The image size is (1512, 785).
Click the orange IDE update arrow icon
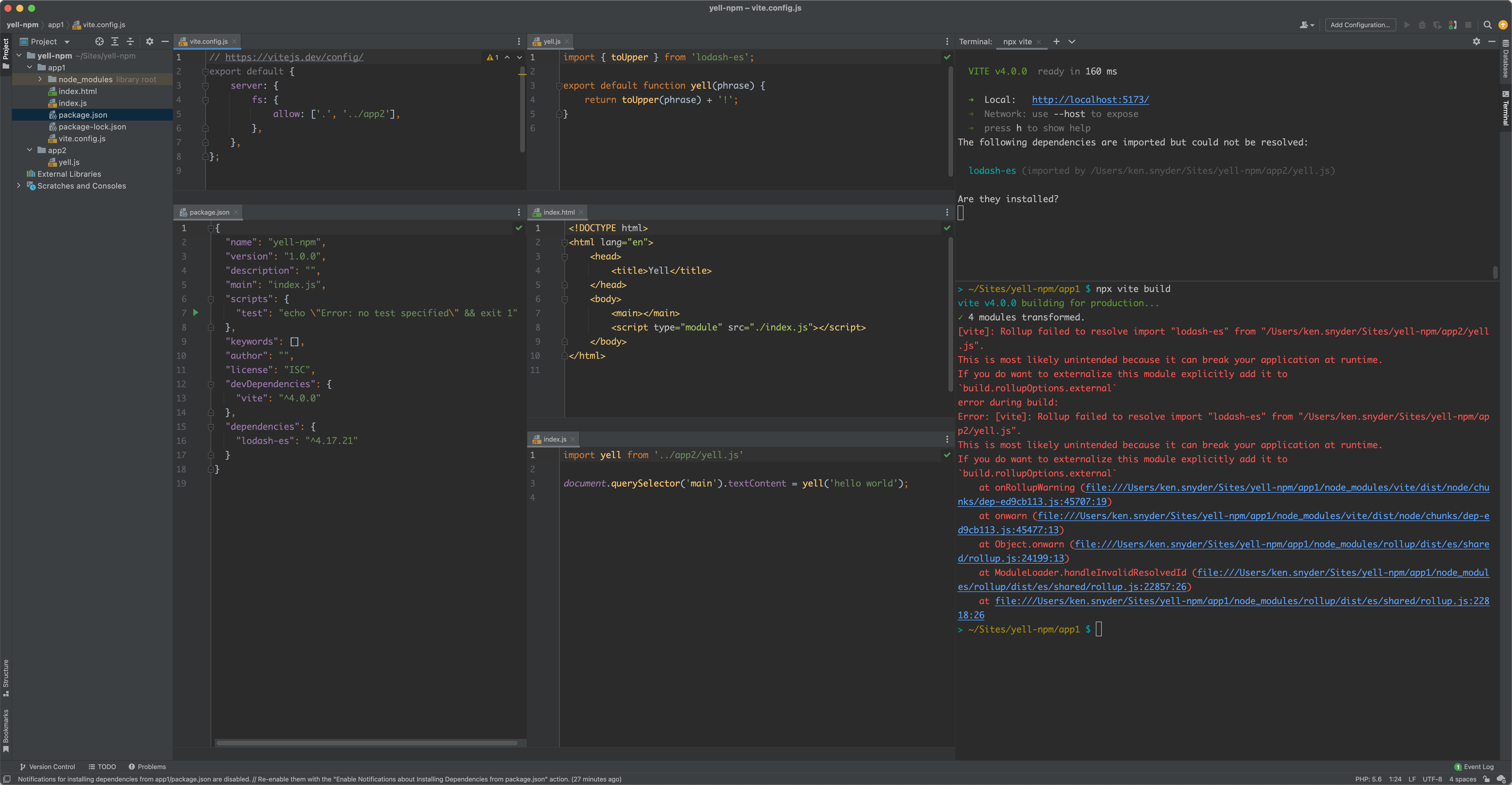click(1503, 25)
